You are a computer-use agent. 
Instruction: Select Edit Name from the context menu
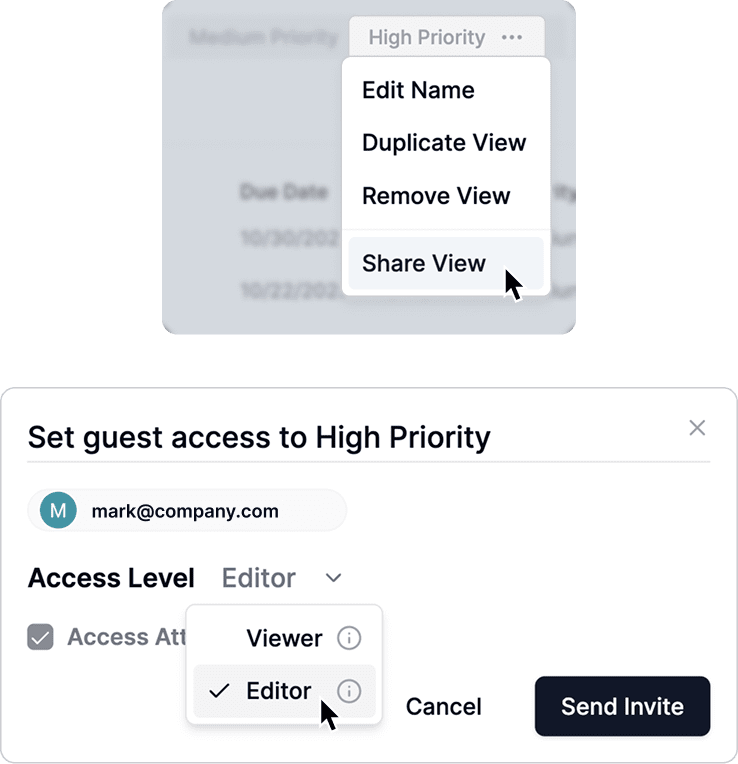click(x=418, y=90)
